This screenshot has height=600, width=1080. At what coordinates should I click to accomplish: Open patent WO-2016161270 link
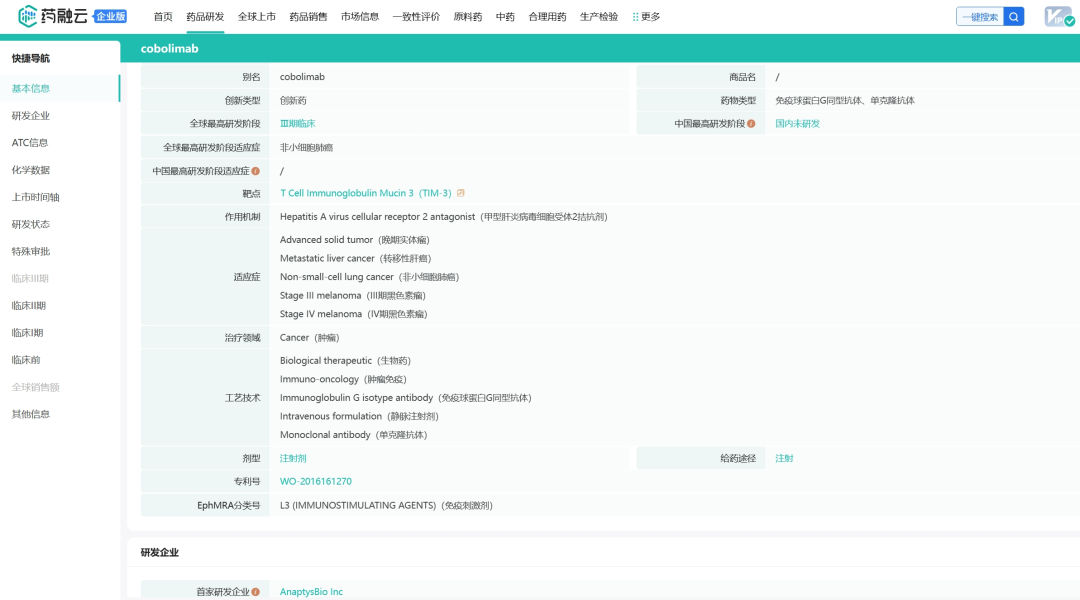[x=315, y=482]
